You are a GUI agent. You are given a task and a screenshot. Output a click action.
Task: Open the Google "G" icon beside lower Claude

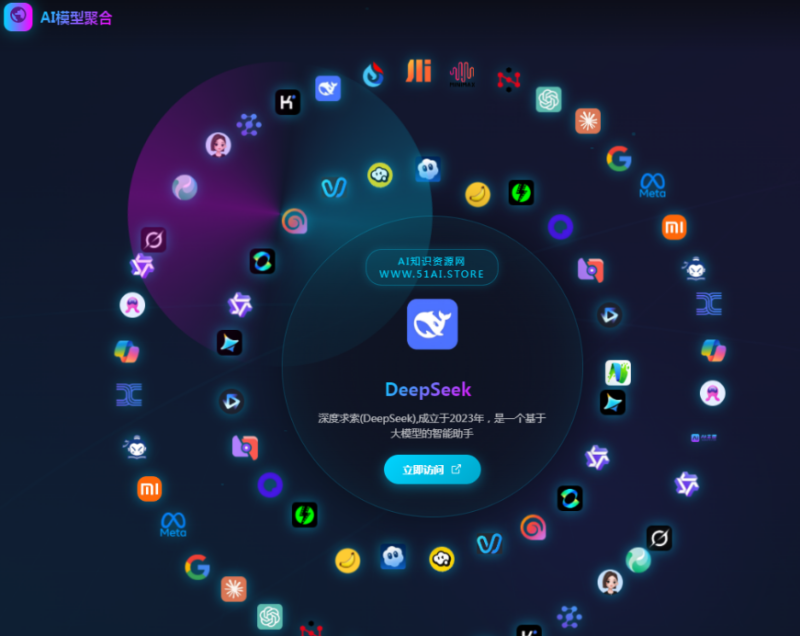point(197,566)
